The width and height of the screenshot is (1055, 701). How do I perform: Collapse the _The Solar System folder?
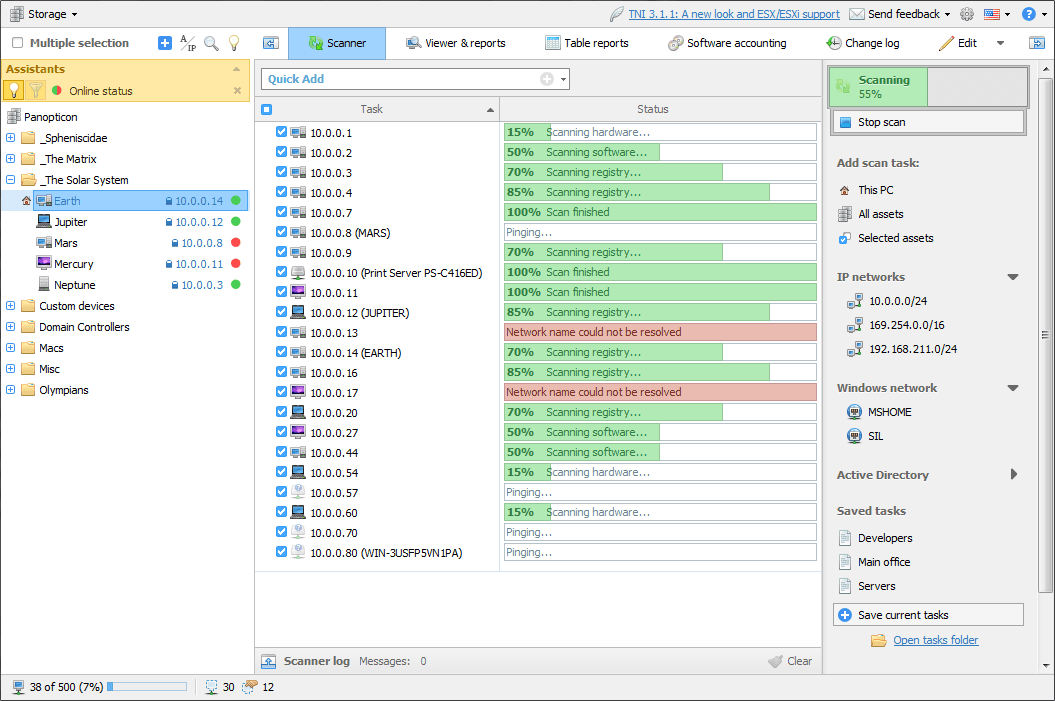pyautogui.click(x=11, y=180)
